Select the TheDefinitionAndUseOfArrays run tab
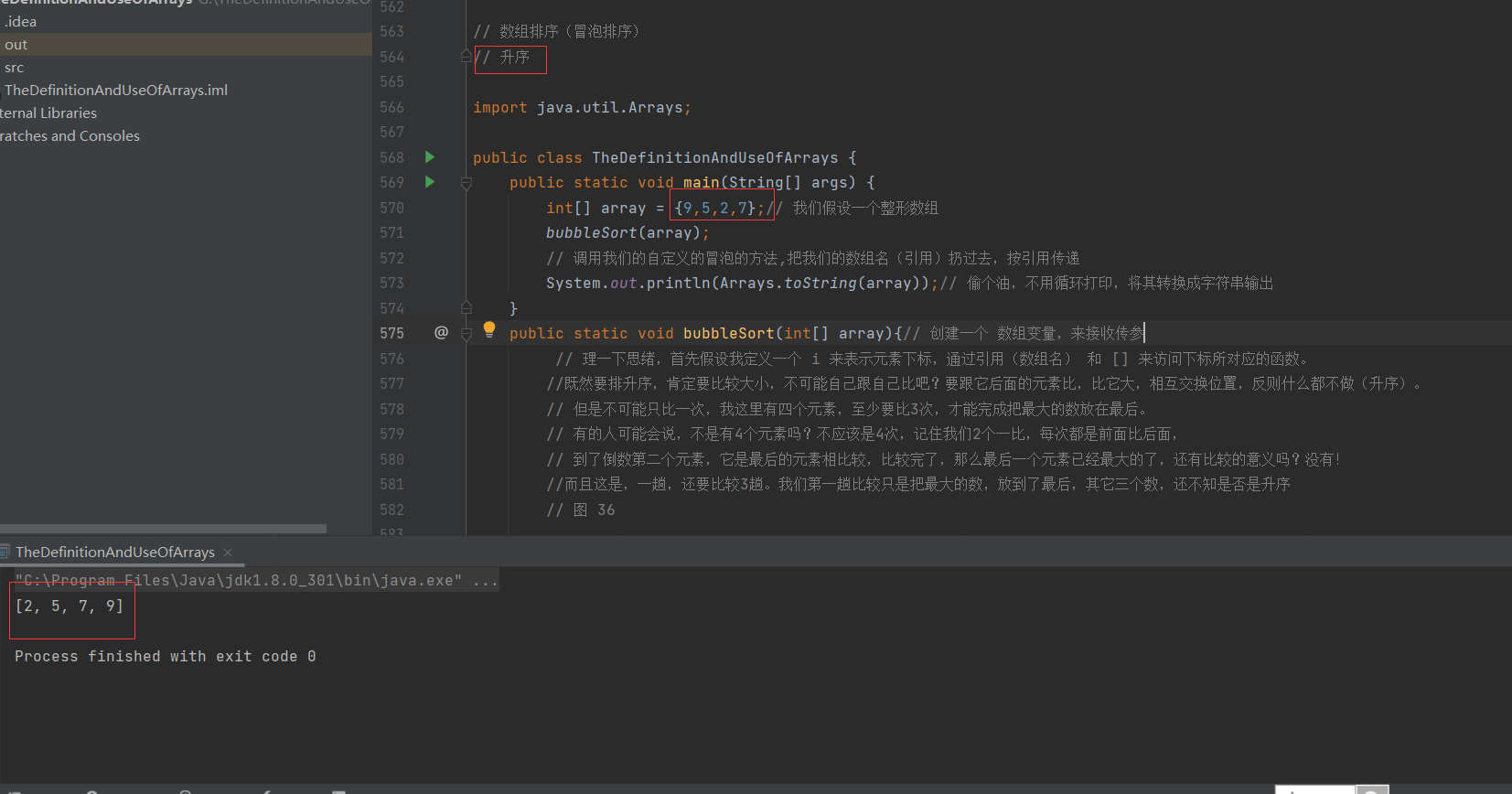 (115, 553)
